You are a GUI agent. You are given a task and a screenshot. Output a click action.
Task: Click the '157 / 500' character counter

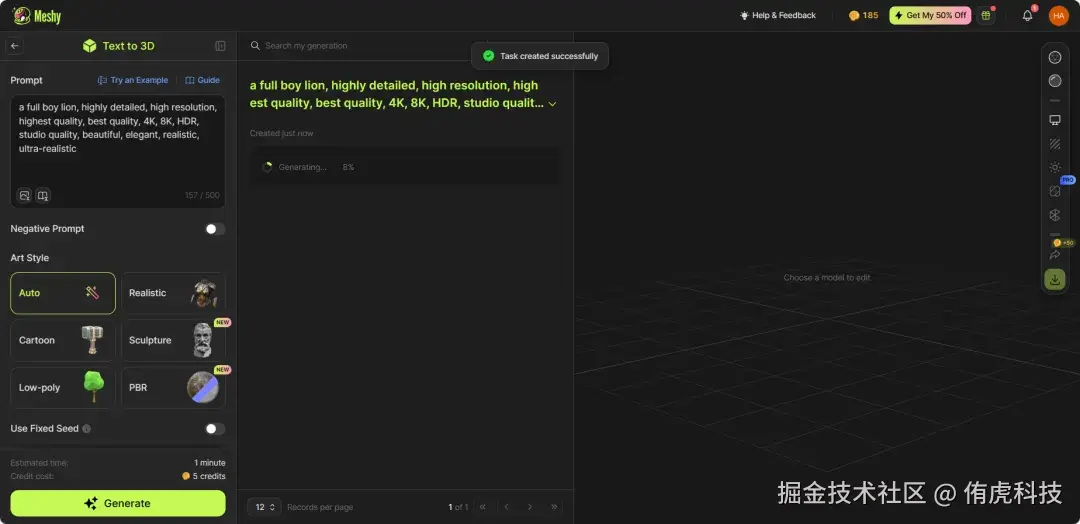click(x=201, y=196)
